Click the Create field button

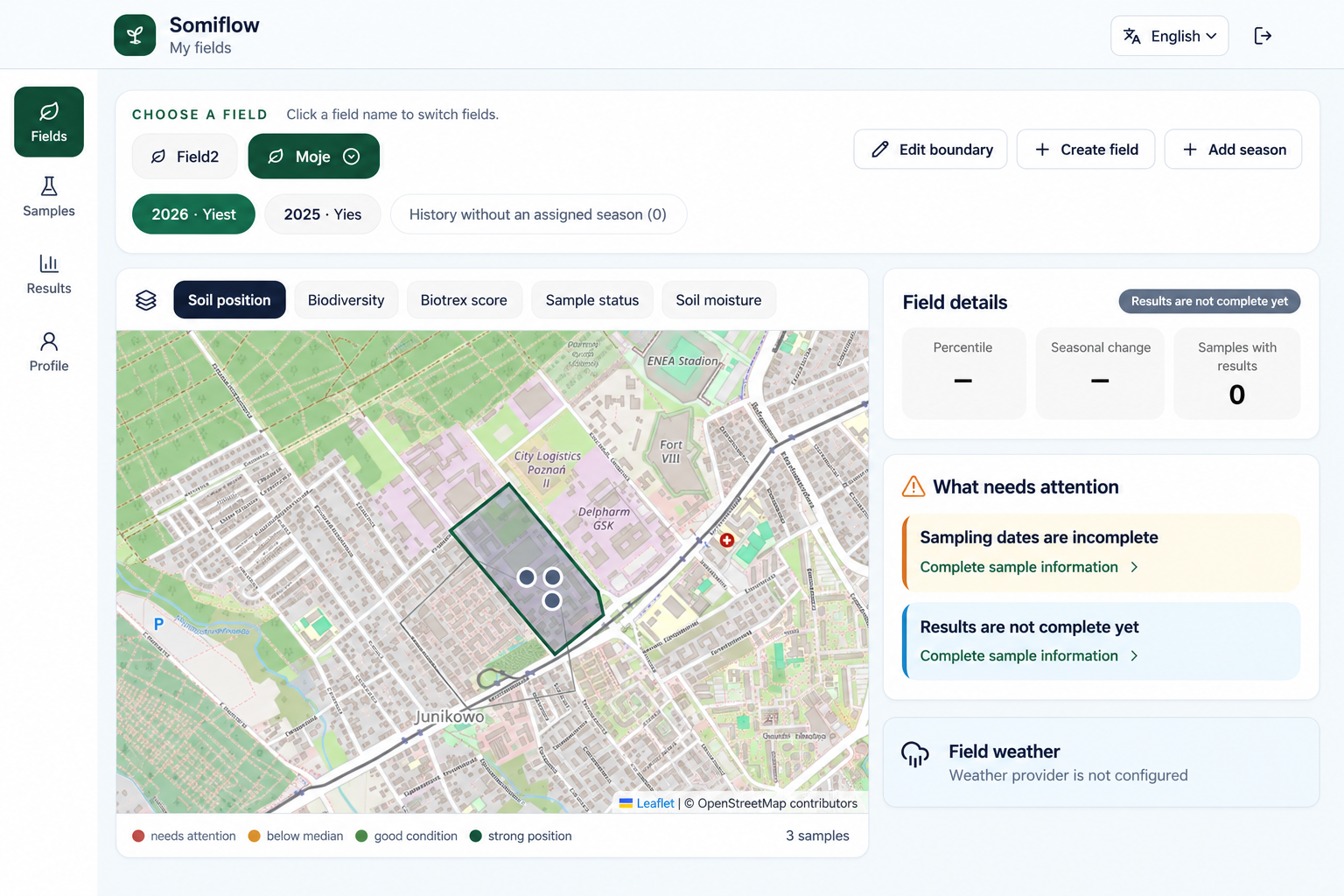point(1086,150)
